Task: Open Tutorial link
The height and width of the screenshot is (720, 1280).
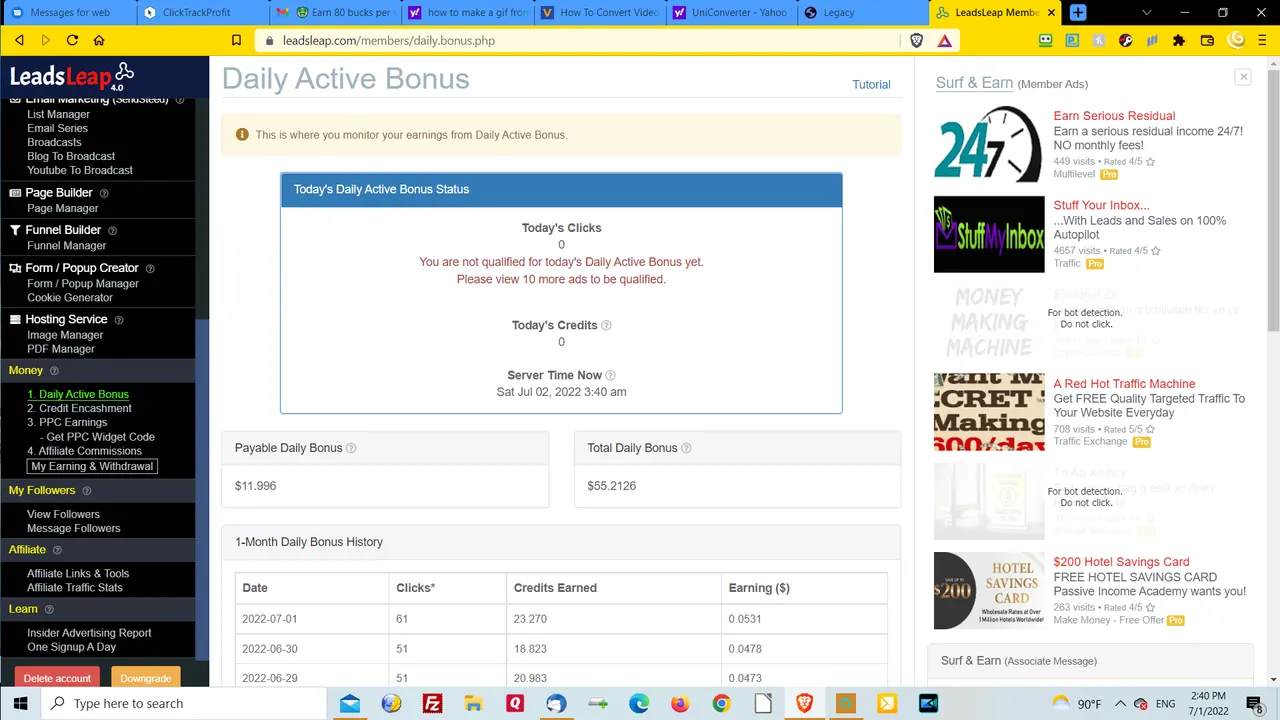Action: [871, 84]
